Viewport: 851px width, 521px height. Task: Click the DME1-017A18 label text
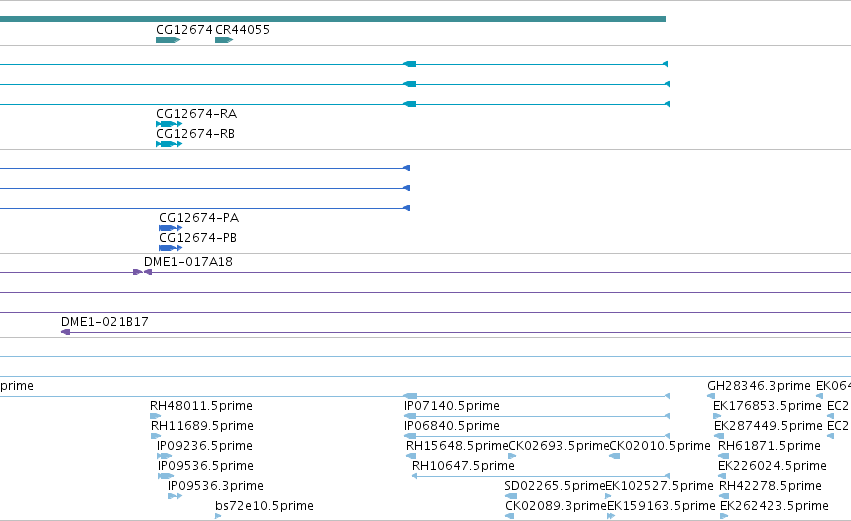pyautogui.click(x=188, y=262)
